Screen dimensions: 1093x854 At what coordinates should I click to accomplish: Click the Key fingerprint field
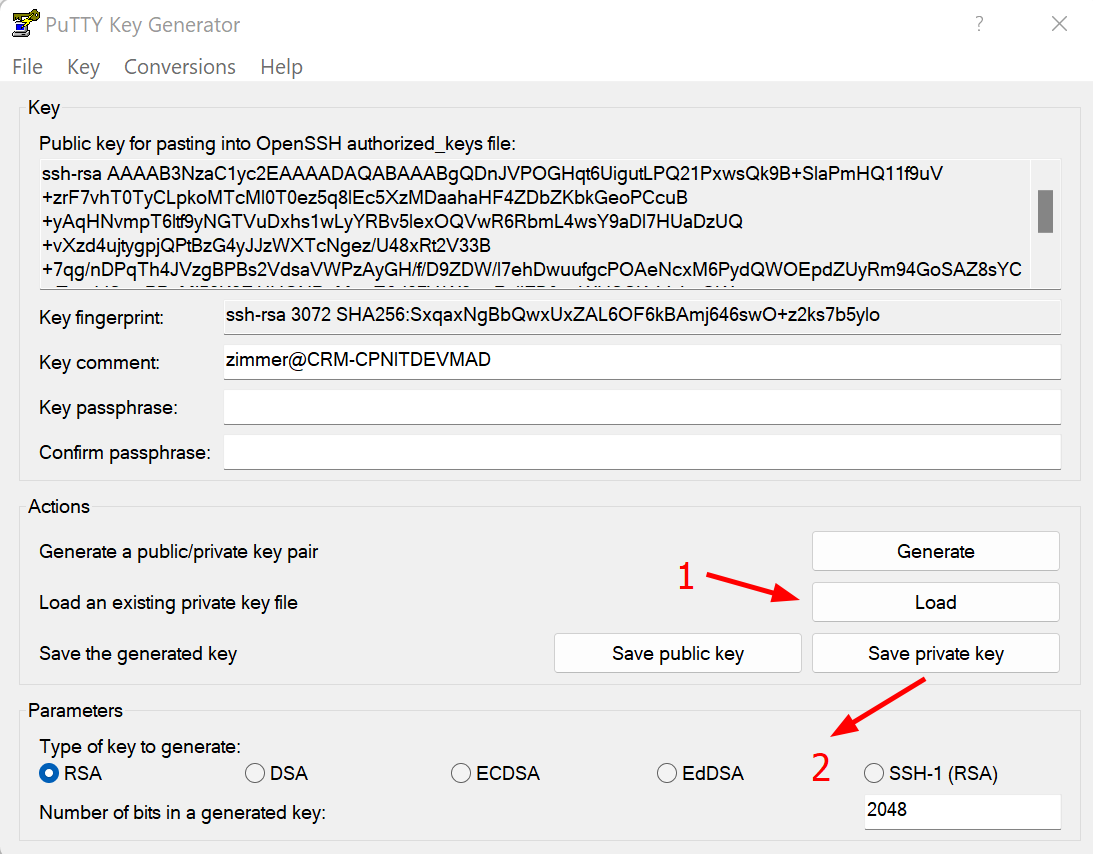(642, 317)
